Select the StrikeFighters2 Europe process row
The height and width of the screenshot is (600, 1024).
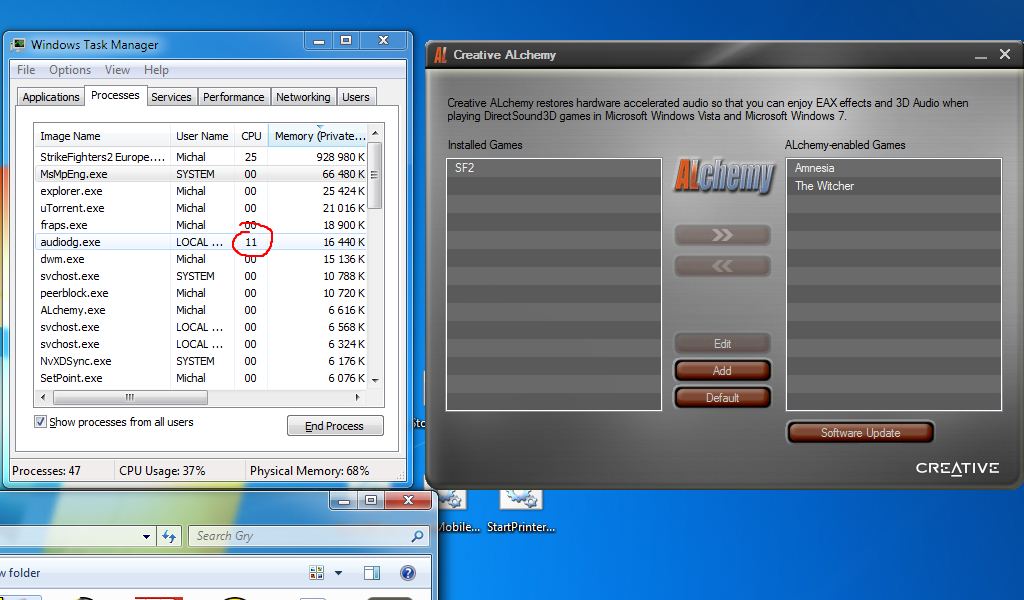(x=201, y=157)
